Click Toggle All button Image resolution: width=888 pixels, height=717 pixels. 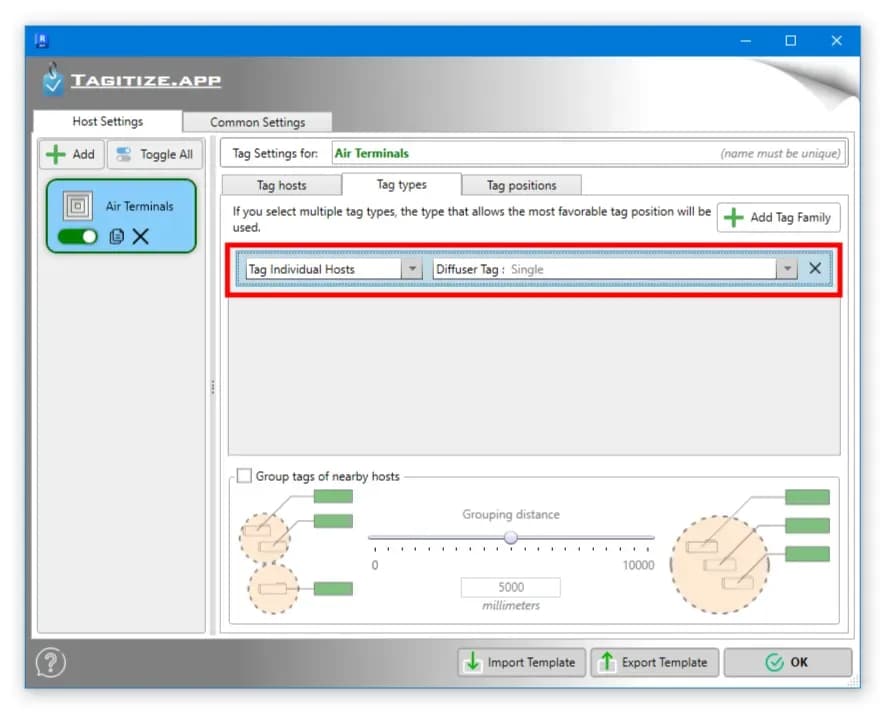[155, 154]
